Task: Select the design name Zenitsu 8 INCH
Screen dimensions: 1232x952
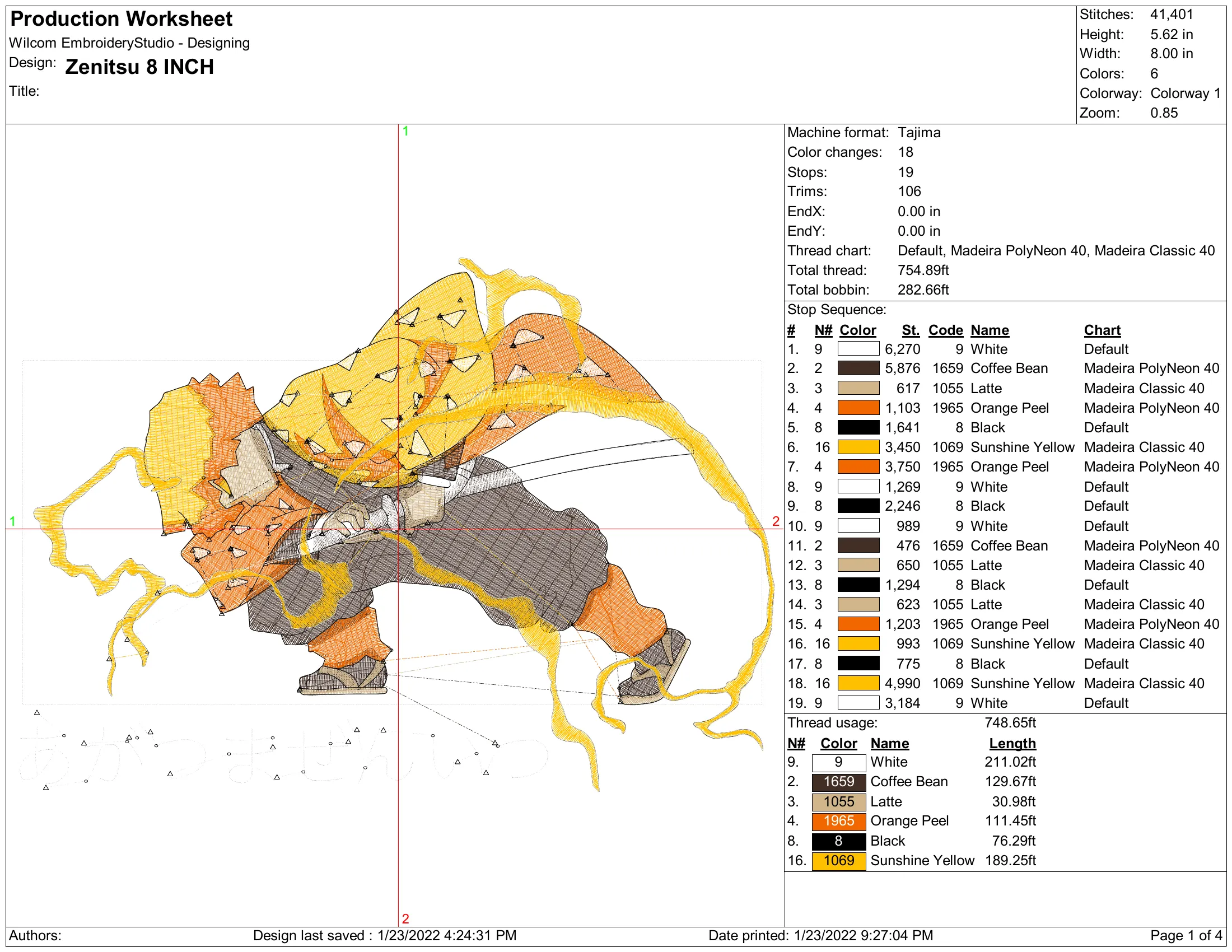Action: coord(139,67)
